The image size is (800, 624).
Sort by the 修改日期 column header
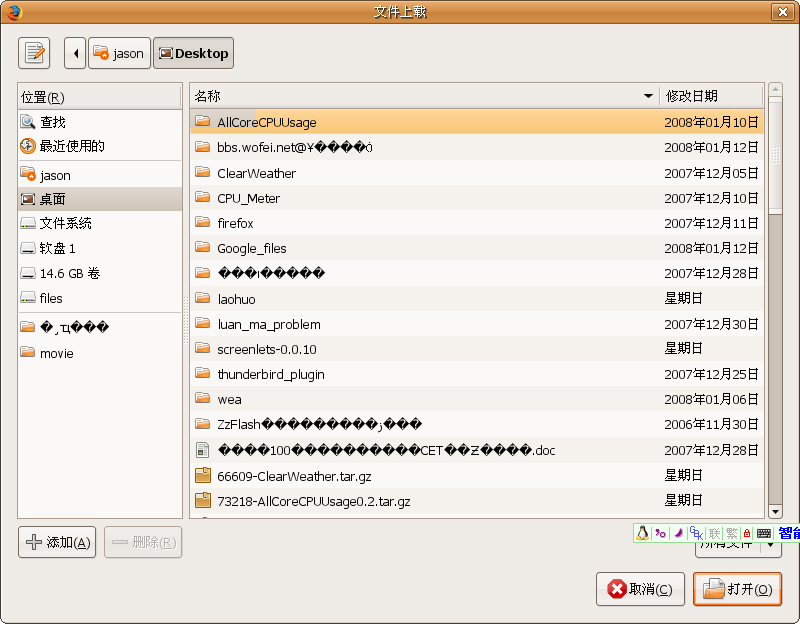pyautogui.click(x=711, y=96)
